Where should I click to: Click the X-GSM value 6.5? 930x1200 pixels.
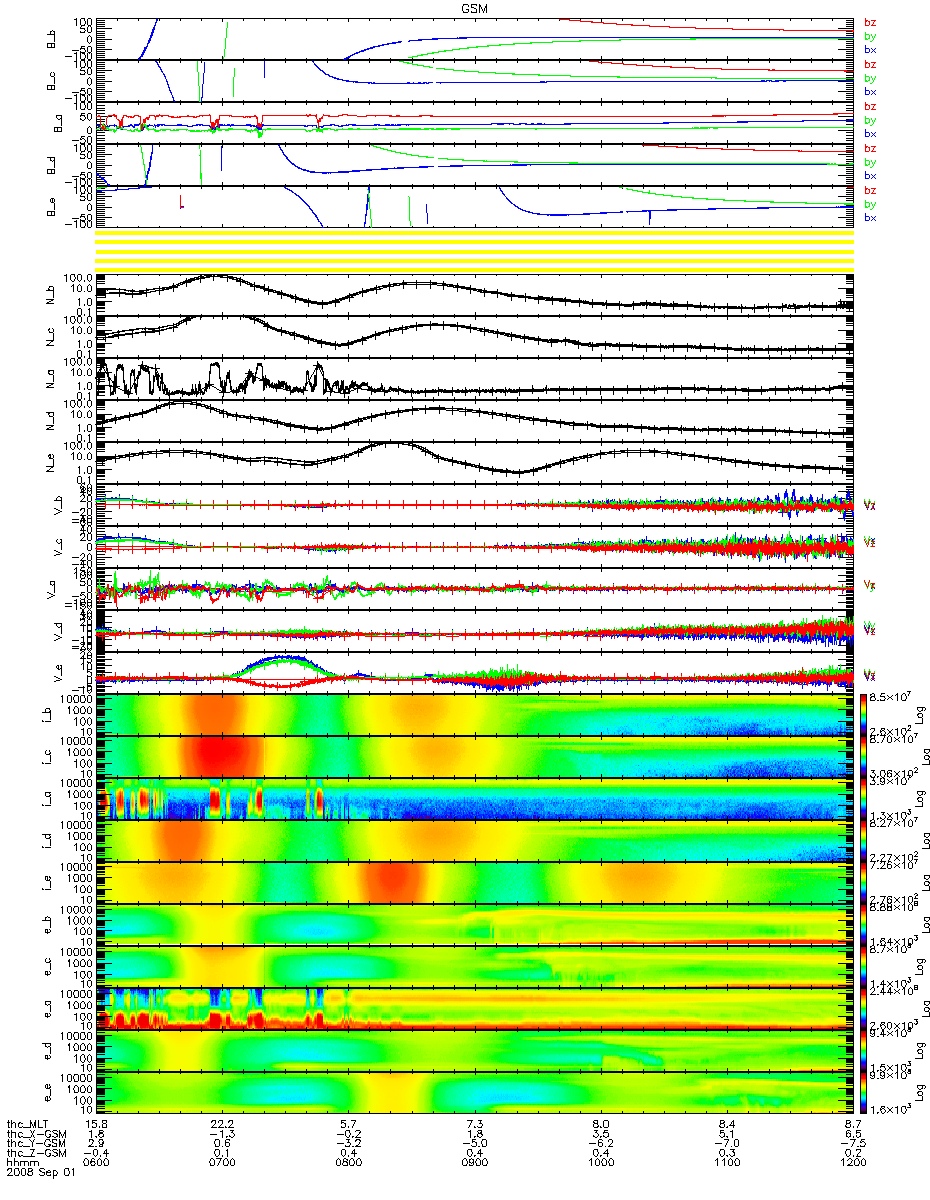(854, 1133)
